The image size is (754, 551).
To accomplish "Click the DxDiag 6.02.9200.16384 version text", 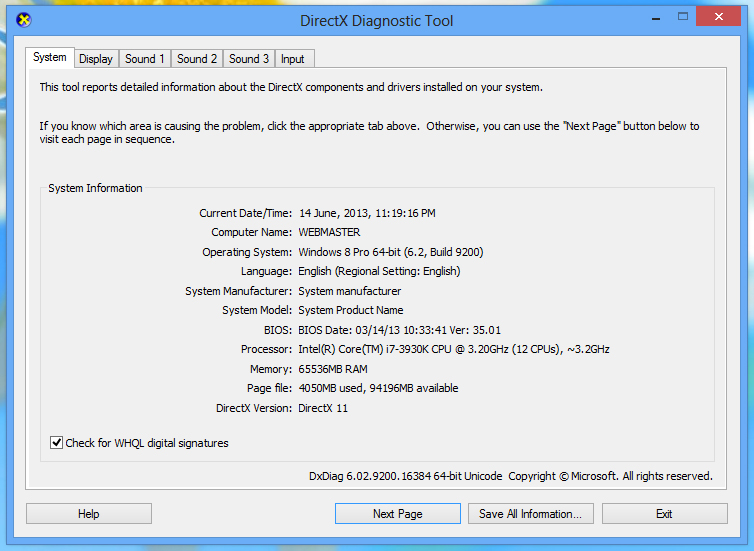I will coord(405,476).
